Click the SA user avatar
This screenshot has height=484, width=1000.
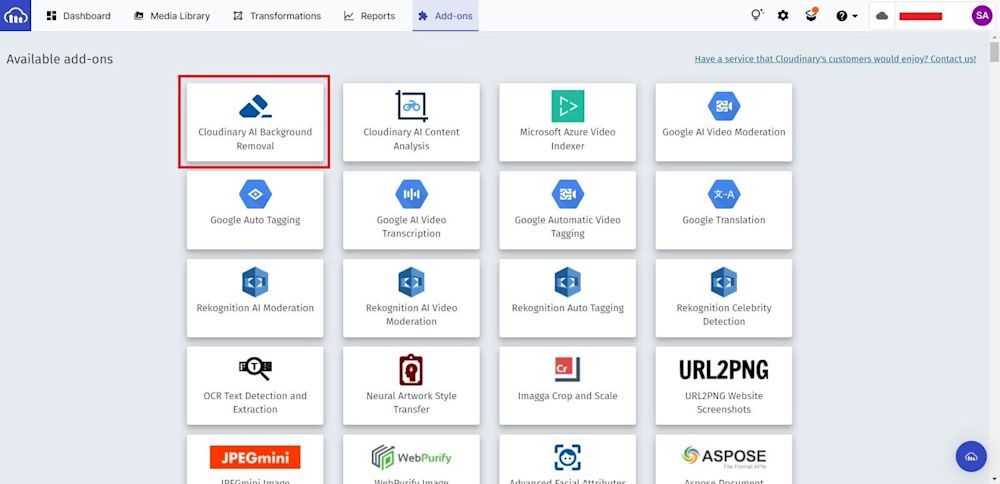(981, 16)
